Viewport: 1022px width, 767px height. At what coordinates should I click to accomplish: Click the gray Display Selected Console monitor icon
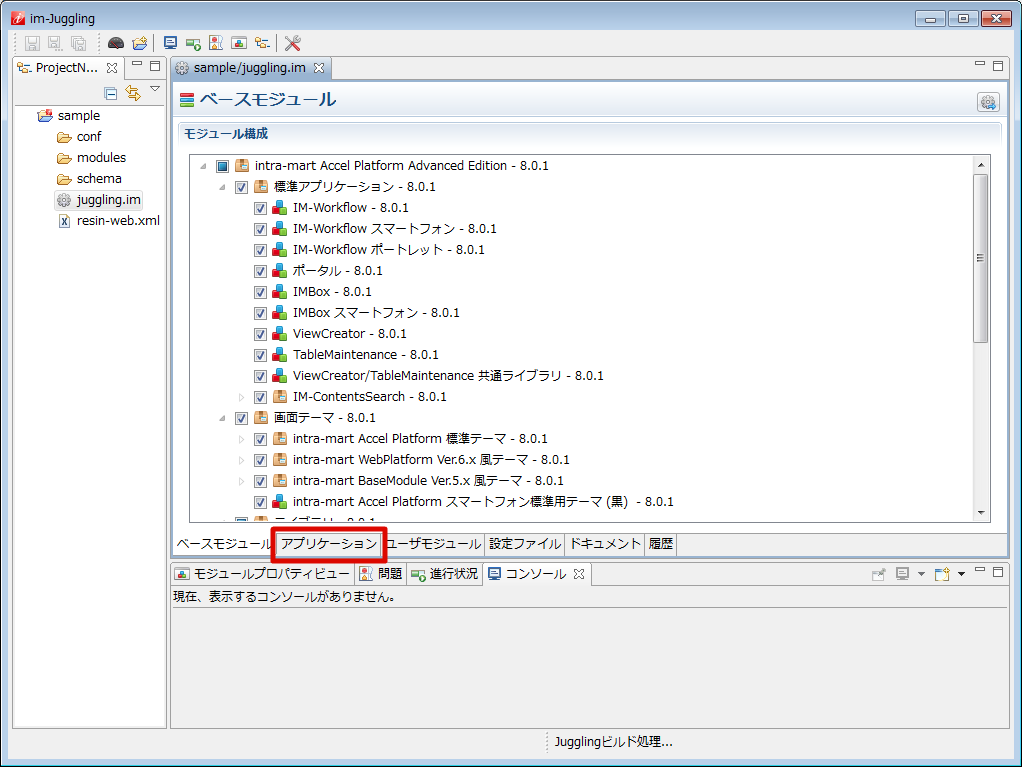coord(903,574)
